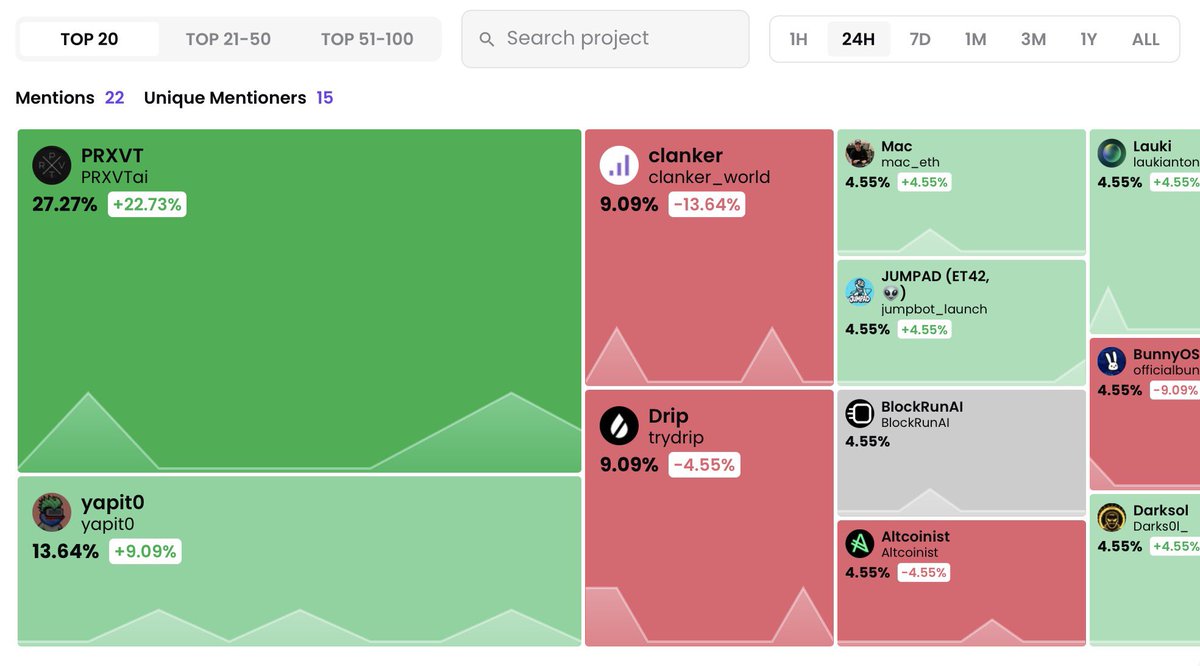This screenshot has width=1200, height=666.
Task: Open the PRXVT project name
Action: [x=112, y=156]
